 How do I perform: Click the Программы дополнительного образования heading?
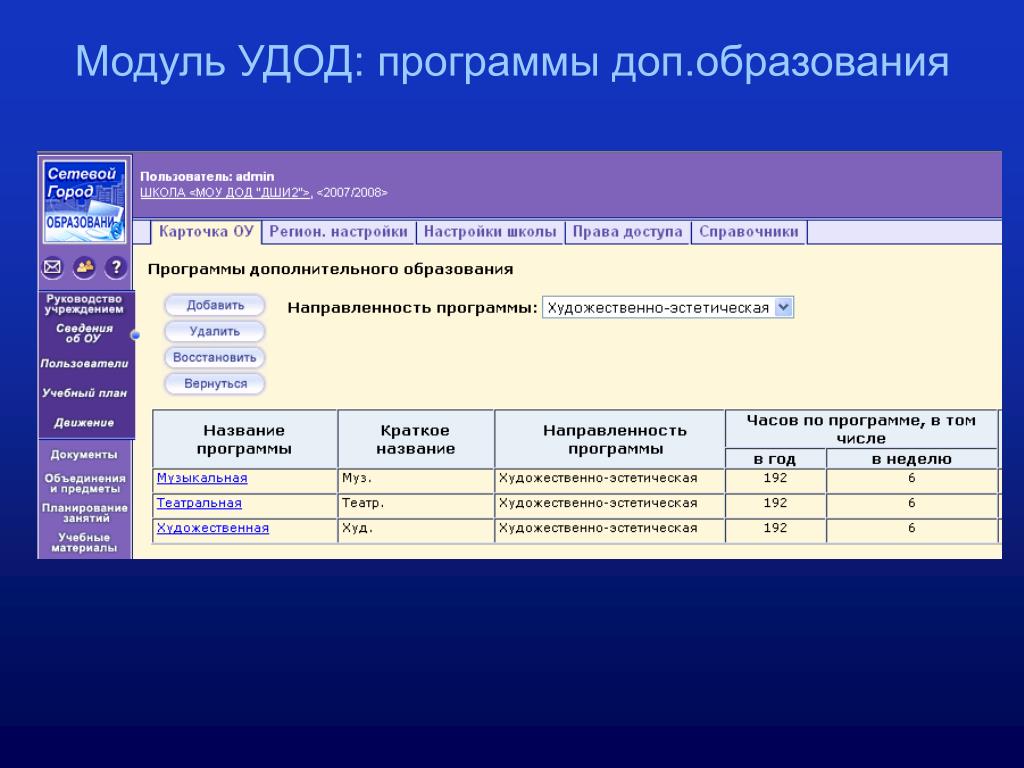click(x=330, y=269)
